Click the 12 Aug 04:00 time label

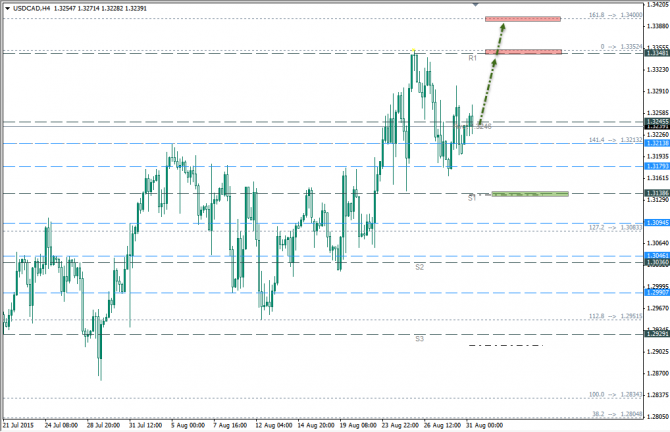[x=273, y=425]
